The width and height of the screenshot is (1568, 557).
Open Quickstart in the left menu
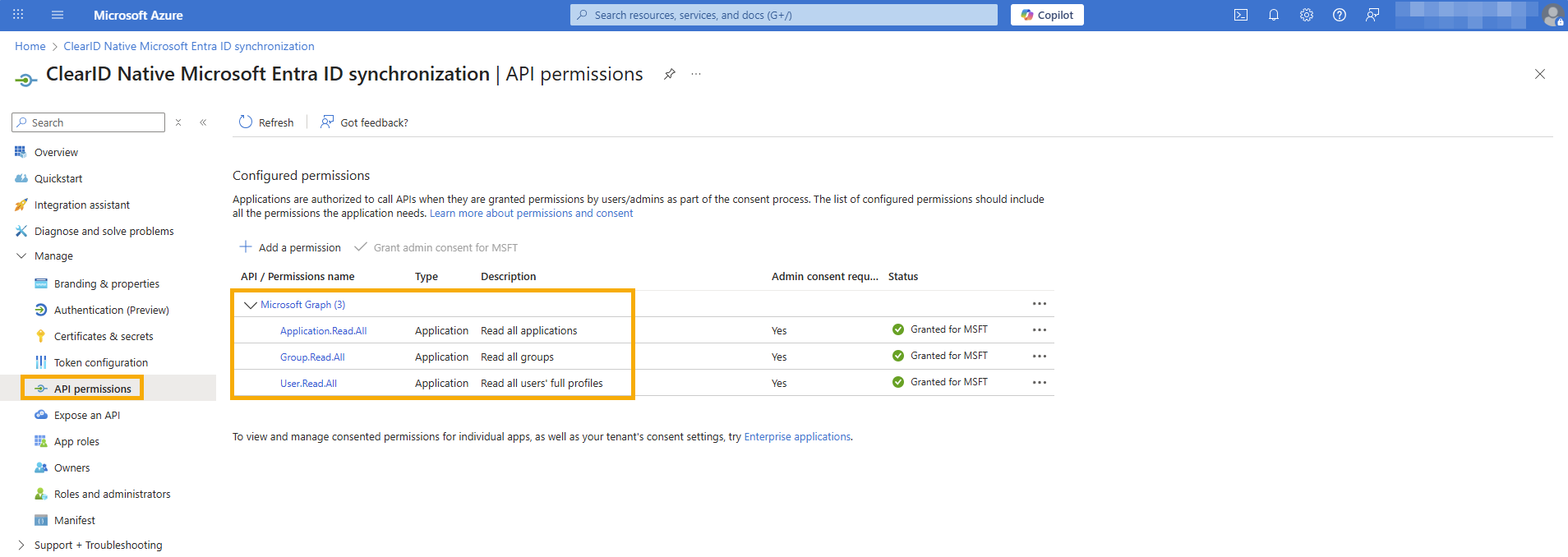58,178
